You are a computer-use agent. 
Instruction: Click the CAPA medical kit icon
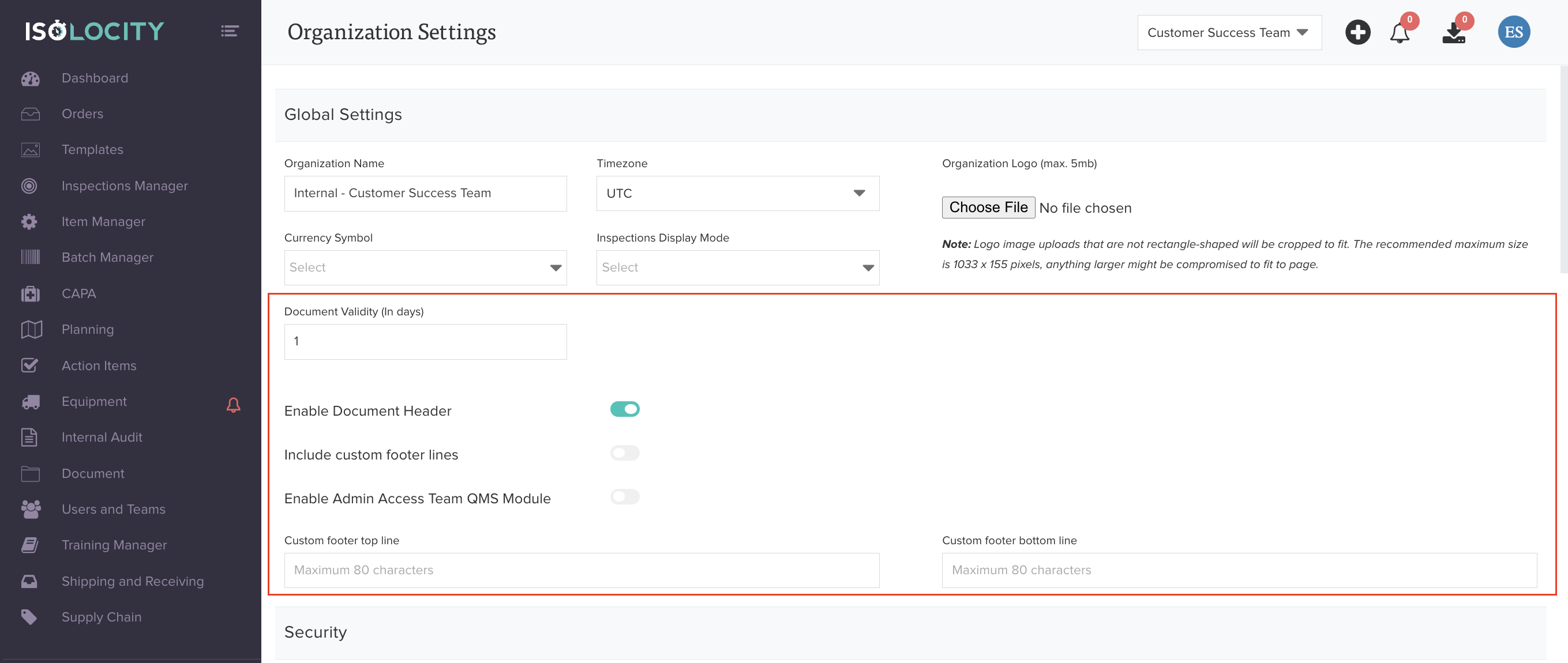[x=30, y=294]
